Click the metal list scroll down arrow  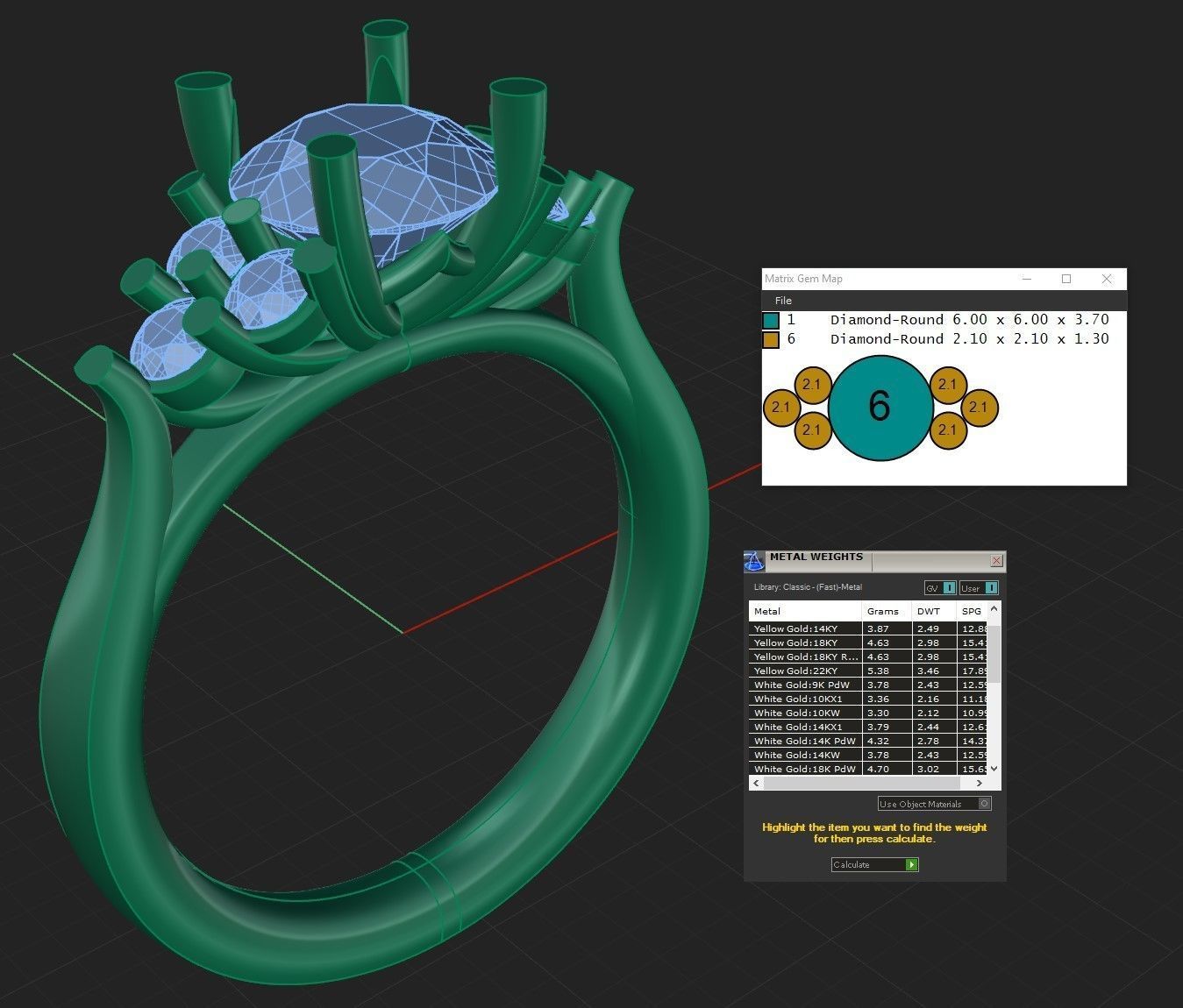[994, 770]
